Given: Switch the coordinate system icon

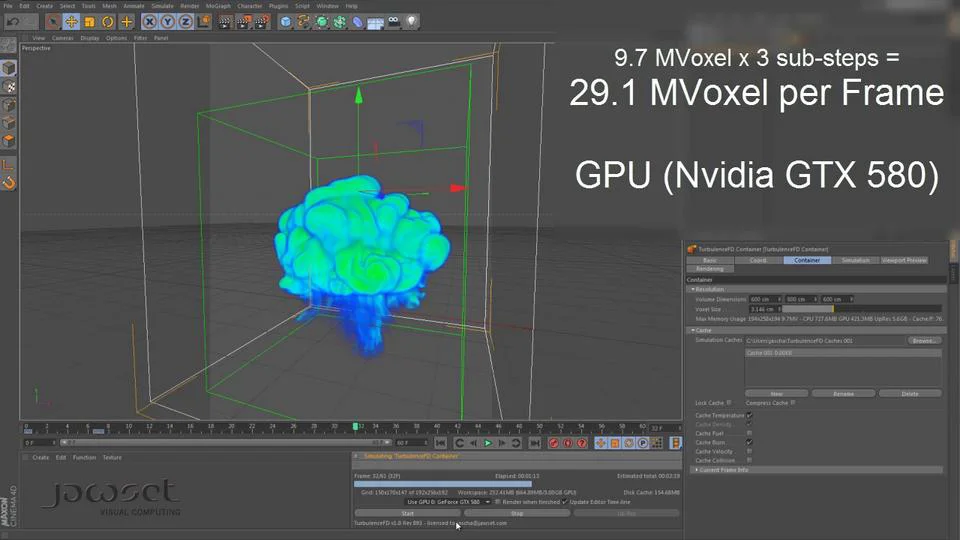Looking at the screenshot, I should click(x=204, y=22).
